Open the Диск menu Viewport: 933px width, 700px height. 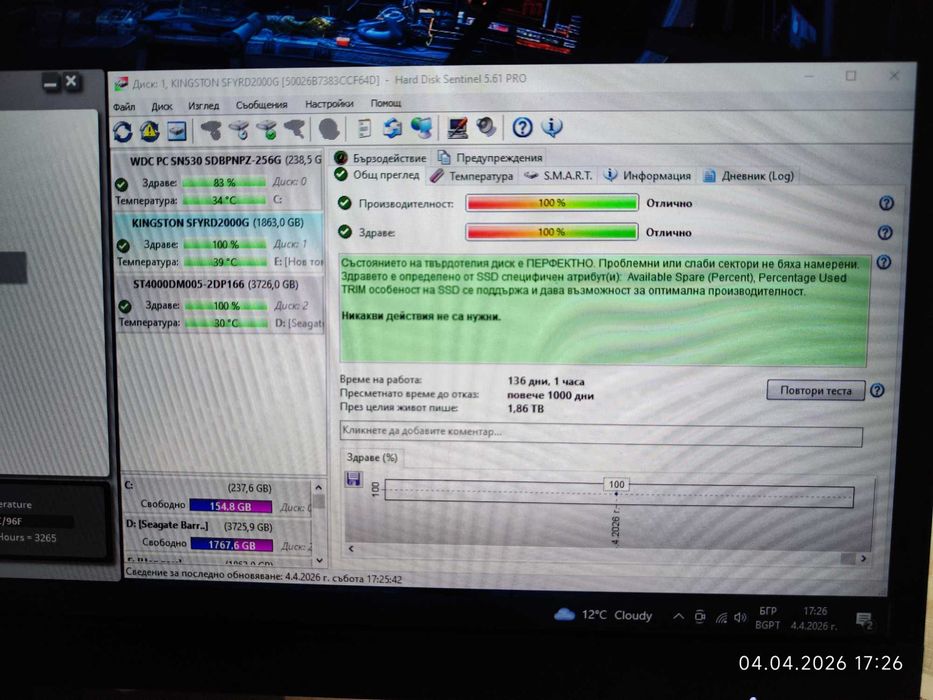[x=161, y=107]
